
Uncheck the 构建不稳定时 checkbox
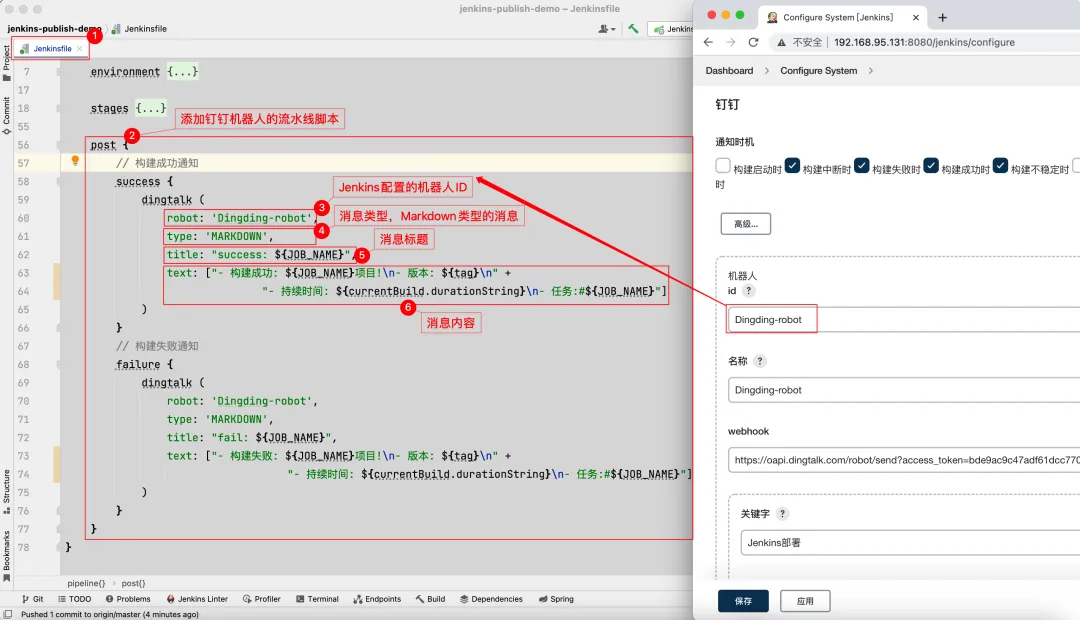[x=1001, y=165]
